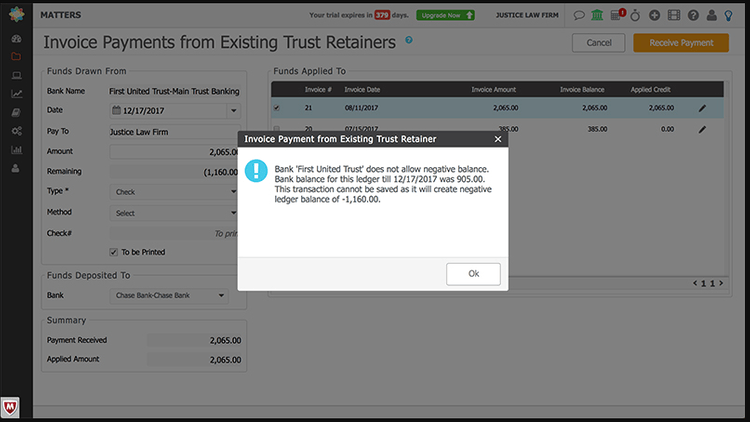Screen dimensions: 750x422
Task: Close the Invoice Payment dialog with X
Action: [497, 139]
